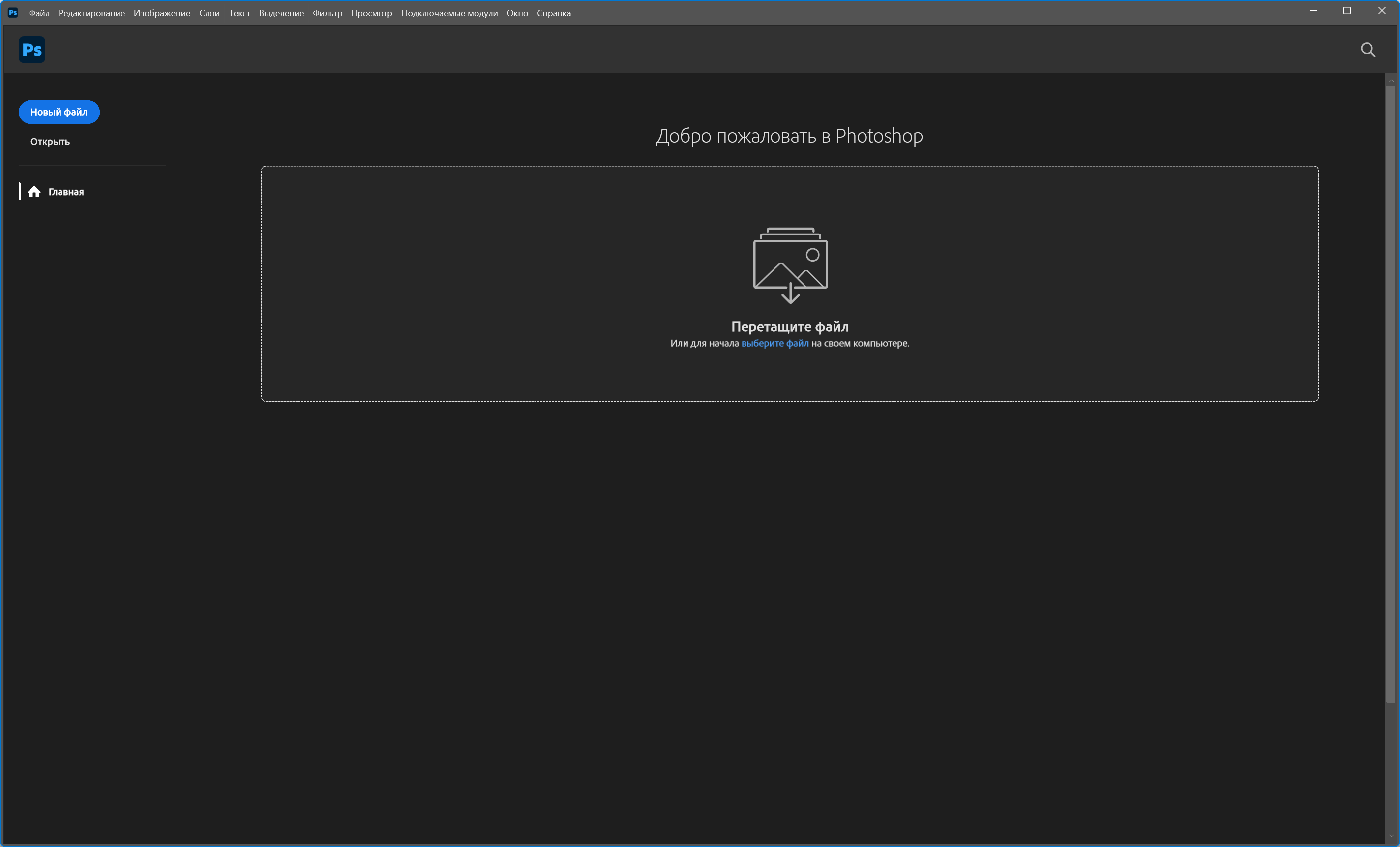Open the Изображение menu
The image size is (1400, 847).
point(162,13)
